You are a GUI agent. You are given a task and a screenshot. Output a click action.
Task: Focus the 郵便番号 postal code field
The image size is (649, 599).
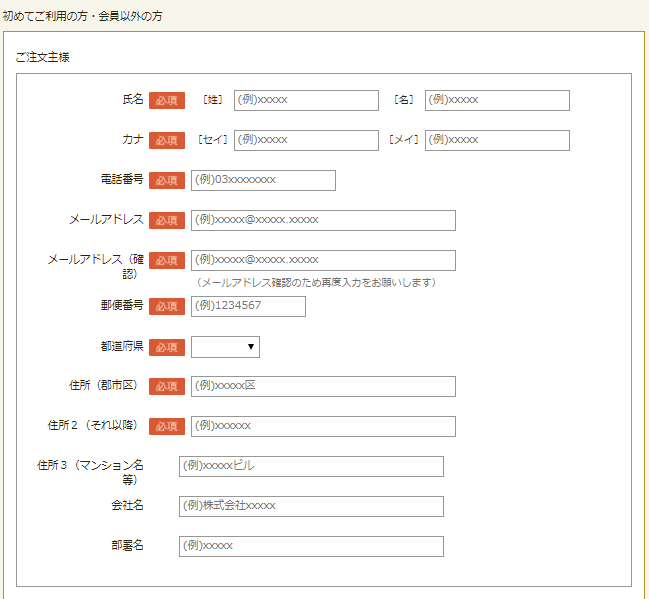[x=248, y=306]
